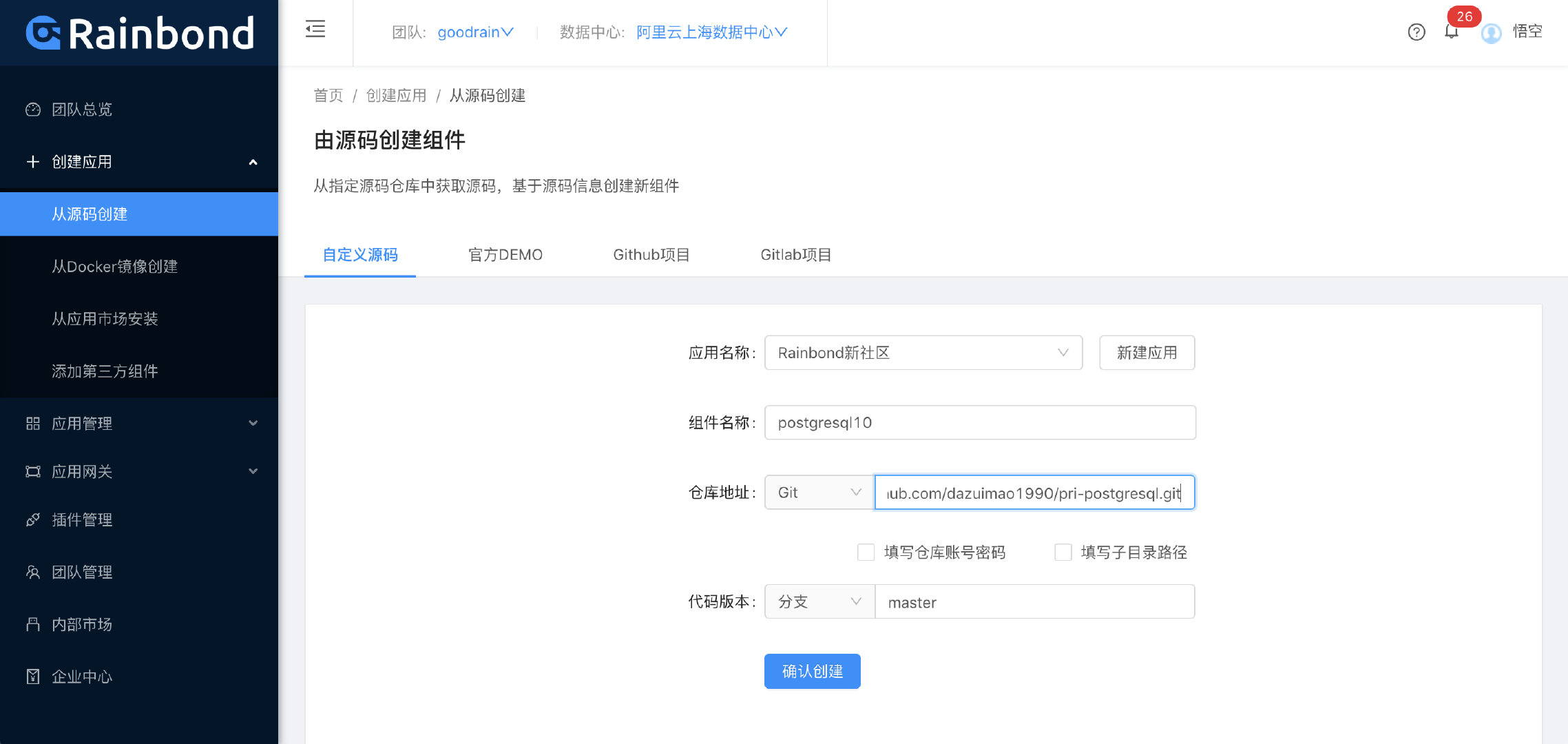This screenshot has height=744, width=1568.
Task: Click the 内部市场 shop icon
Action: tap(33, 625)
